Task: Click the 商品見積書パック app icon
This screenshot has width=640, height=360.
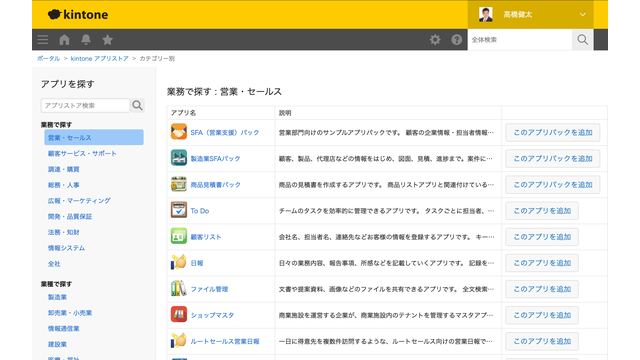Action: coord(179,184)
